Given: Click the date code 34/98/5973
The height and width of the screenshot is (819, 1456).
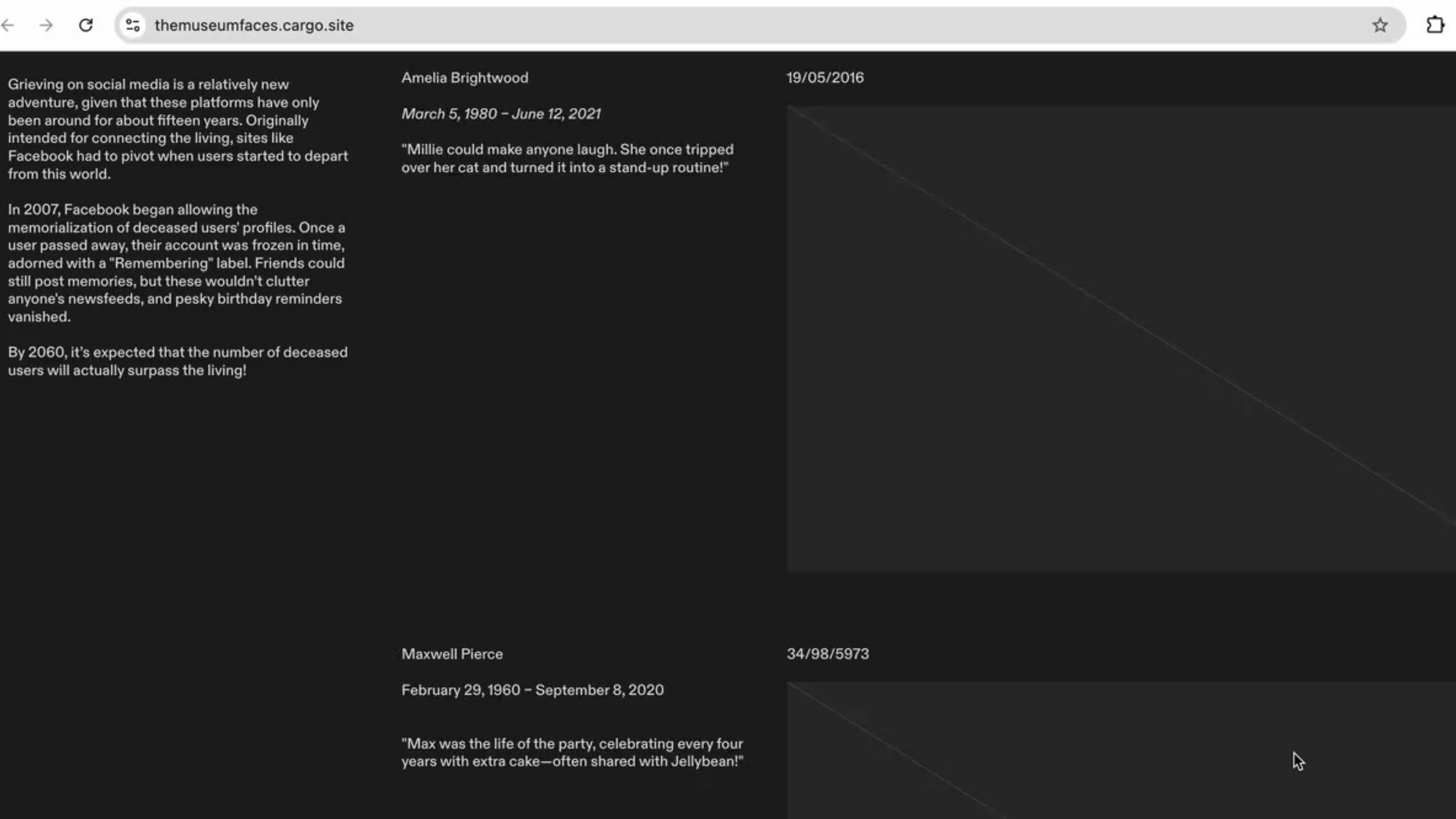Looking at the screenshot, I should (828, 654).
